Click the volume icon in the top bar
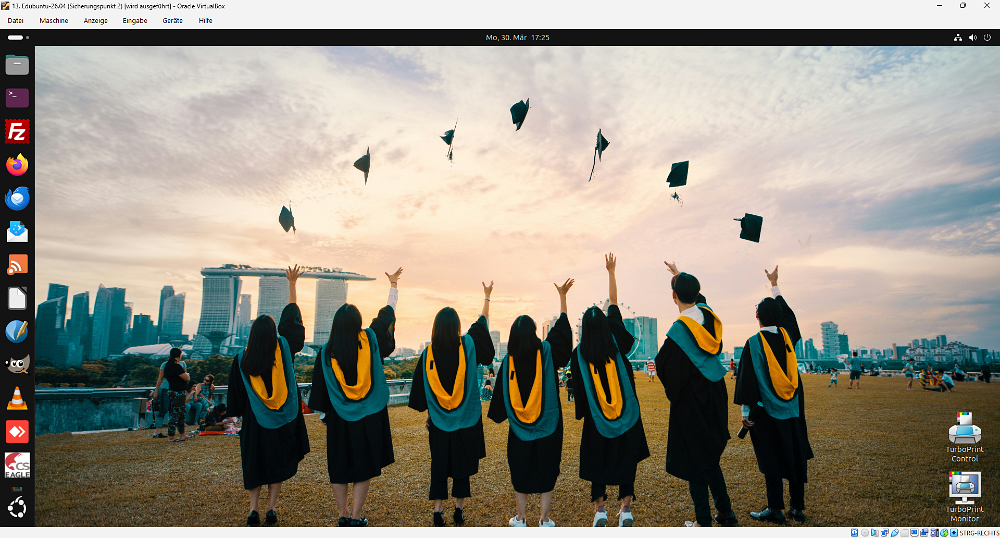Screen dimensions: 1000x538 coord(972,37)
